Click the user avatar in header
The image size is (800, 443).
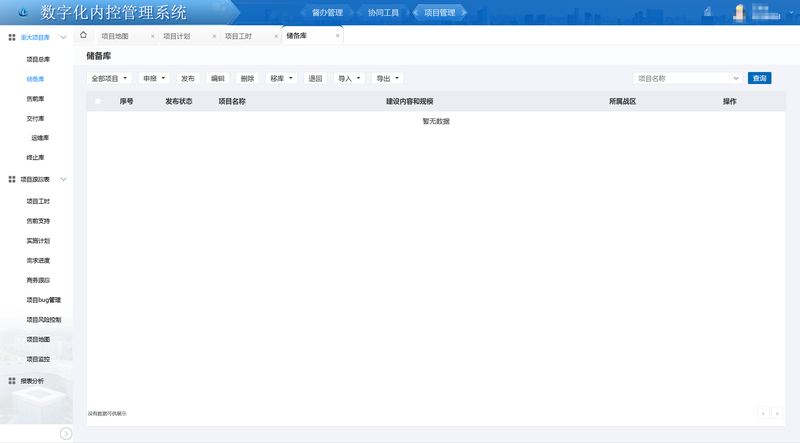(739, 12)
